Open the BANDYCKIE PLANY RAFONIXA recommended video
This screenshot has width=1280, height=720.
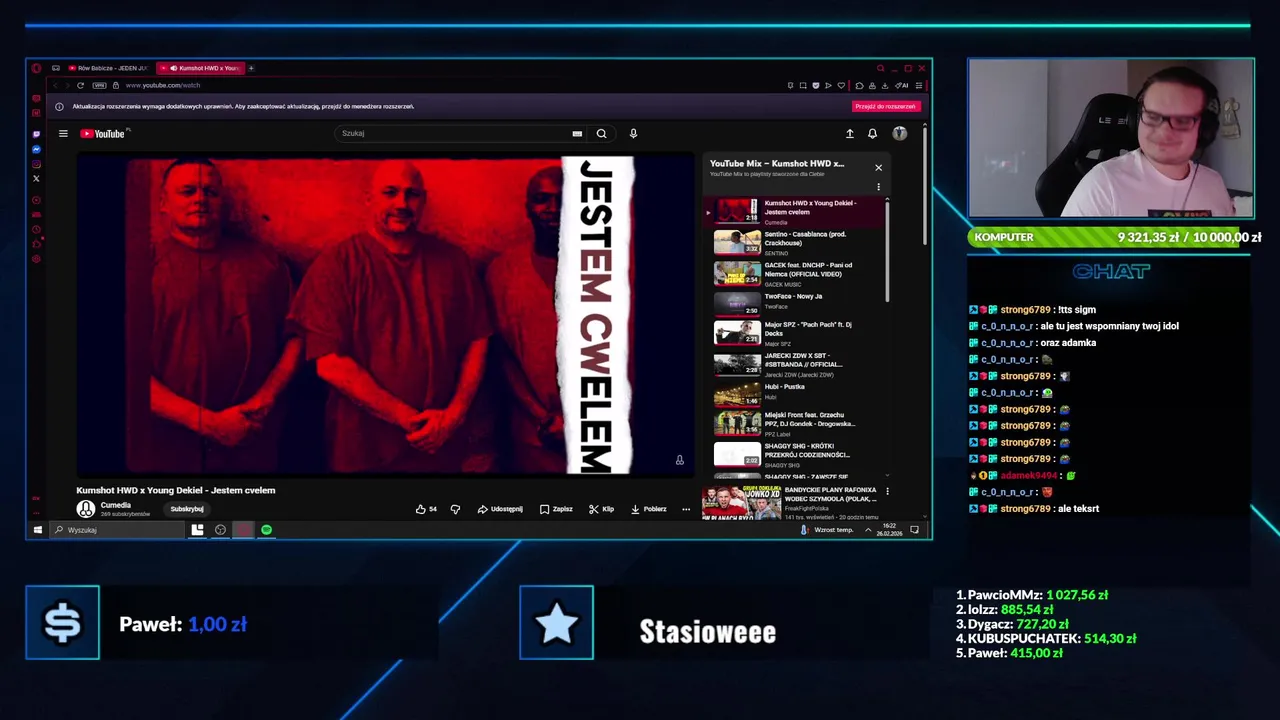[790, 502]
